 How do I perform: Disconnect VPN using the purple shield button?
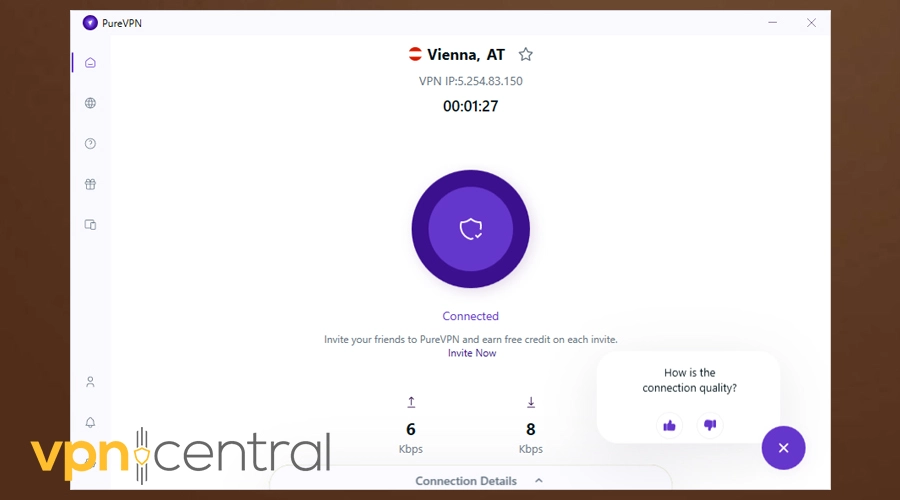(x=471, y=229)
